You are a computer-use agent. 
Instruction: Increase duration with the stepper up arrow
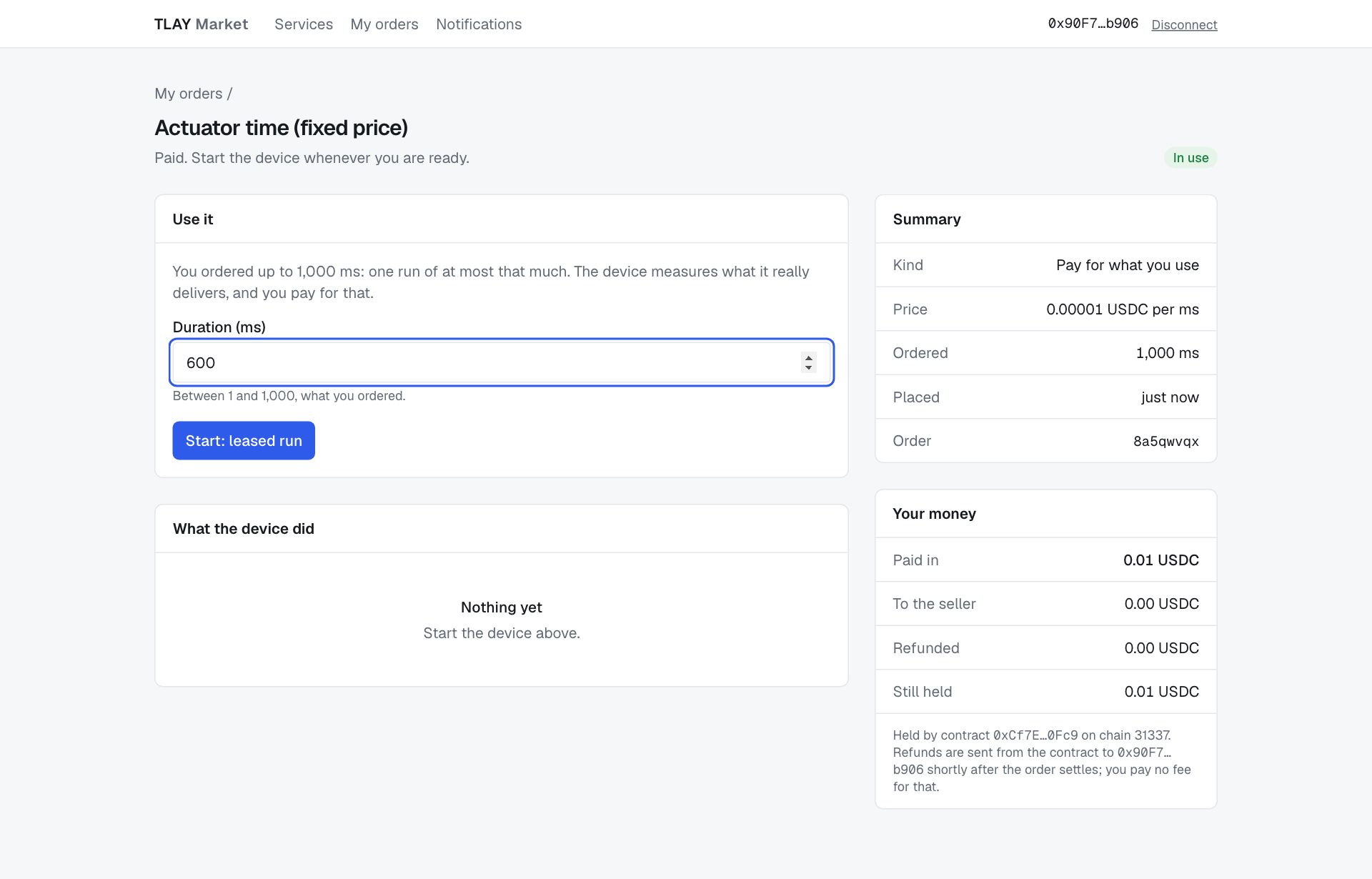click(x=808, y=358)
